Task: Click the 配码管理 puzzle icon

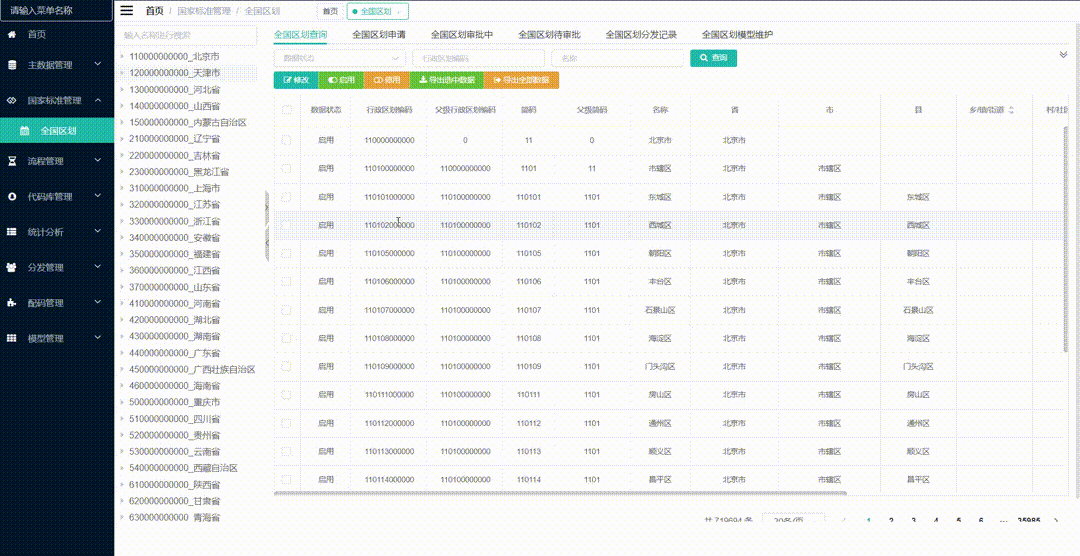Action: [12, 303]
